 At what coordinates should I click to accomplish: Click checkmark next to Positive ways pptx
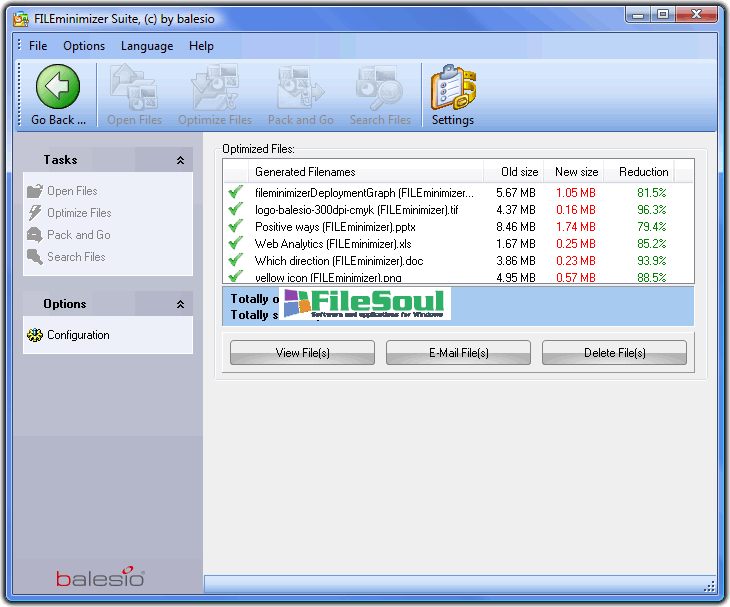tap(236, 226)
